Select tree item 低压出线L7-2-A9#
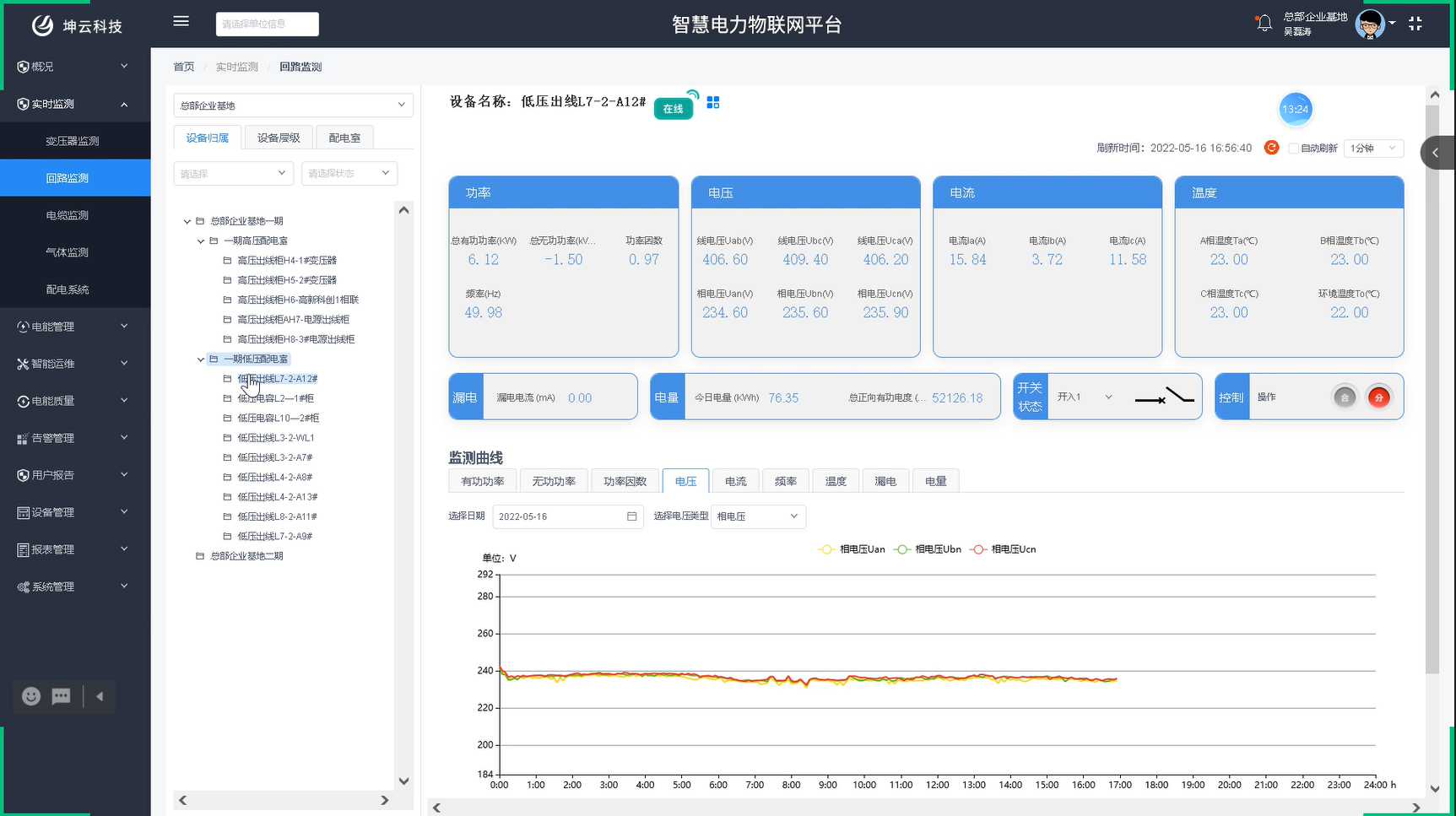 [275, 537]
